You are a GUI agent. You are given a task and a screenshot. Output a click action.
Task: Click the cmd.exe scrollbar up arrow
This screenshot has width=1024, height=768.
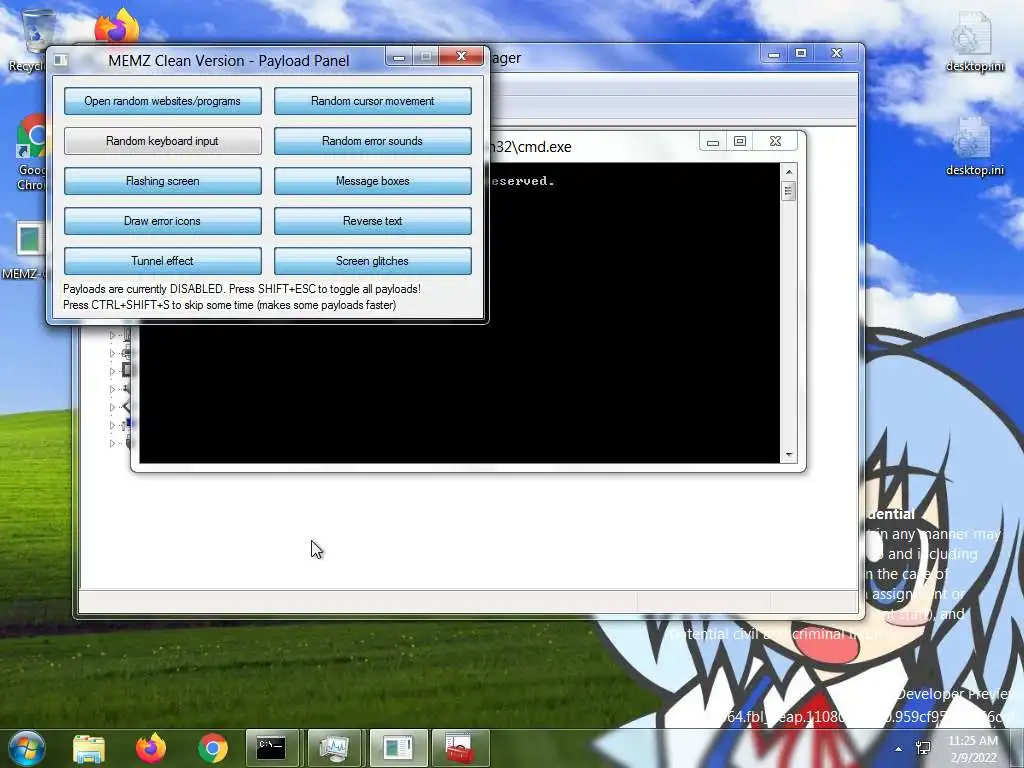[789, 172]
